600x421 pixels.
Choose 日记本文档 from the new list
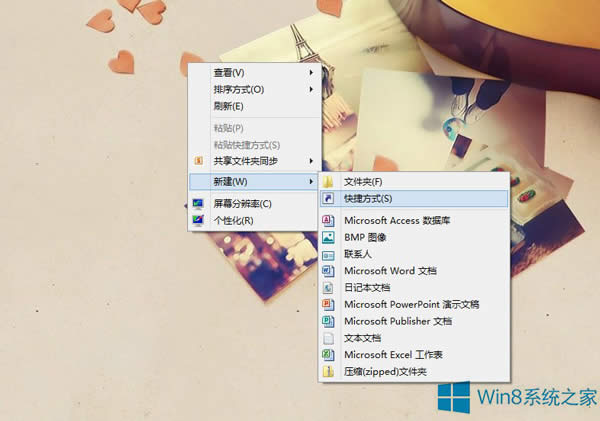[x=368, y=288]
